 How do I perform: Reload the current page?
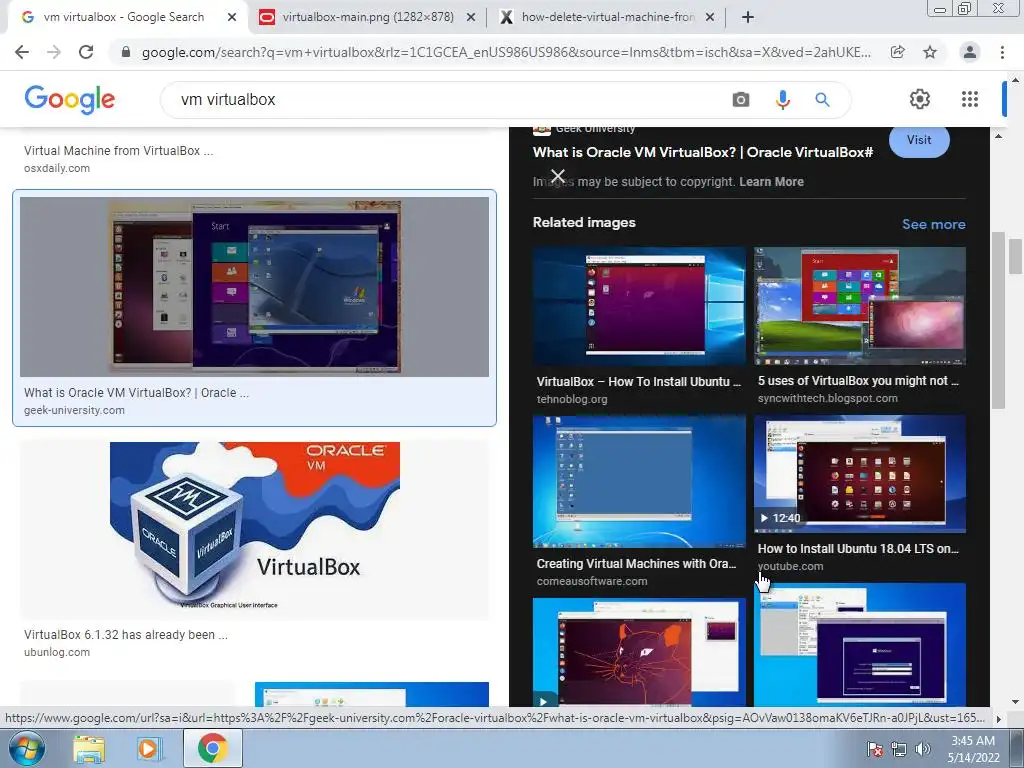pos(86,52)
